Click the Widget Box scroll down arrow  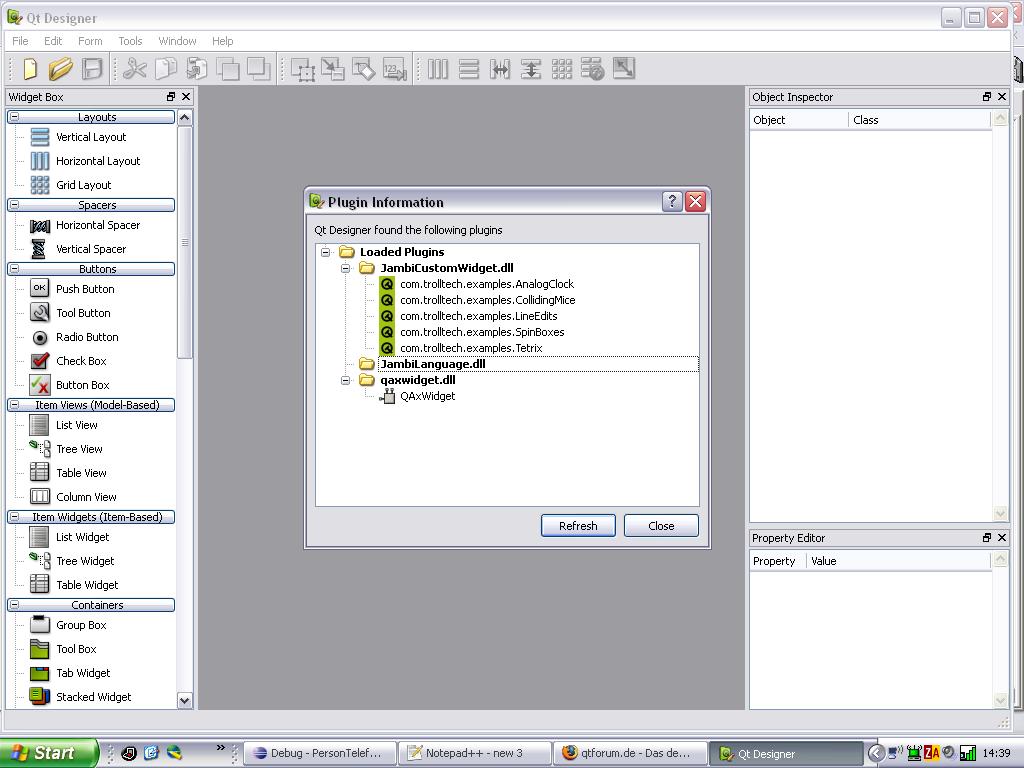pos(184,701)
